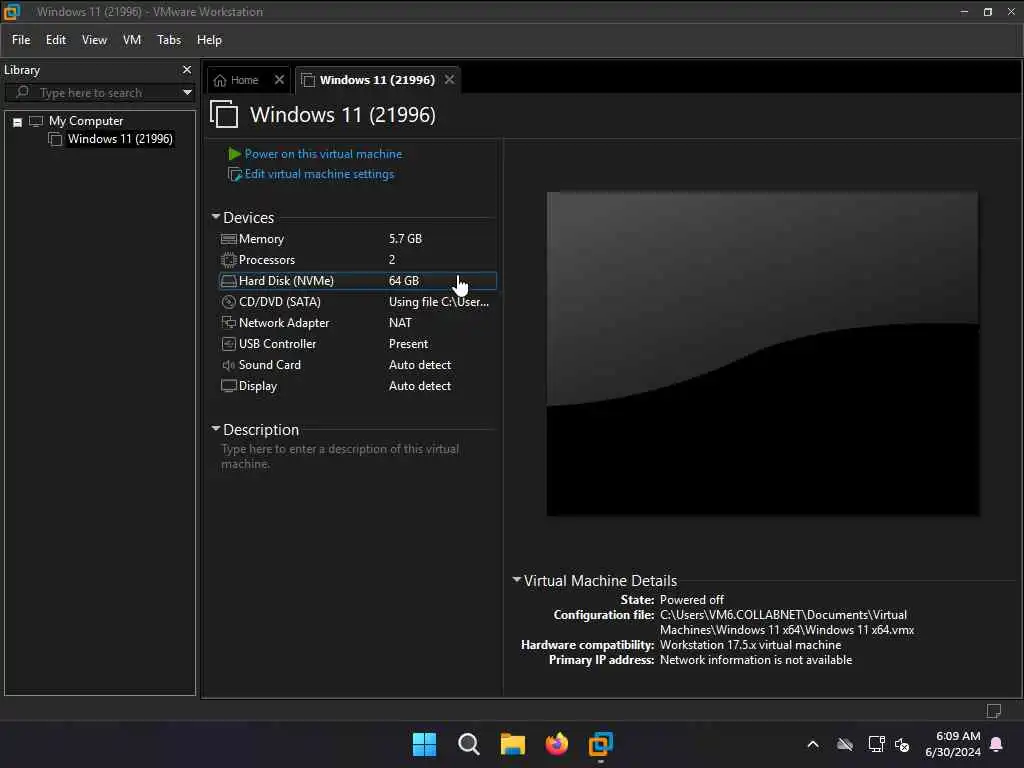
Task: Select My Computer in the library
Action: pos(86,121)
